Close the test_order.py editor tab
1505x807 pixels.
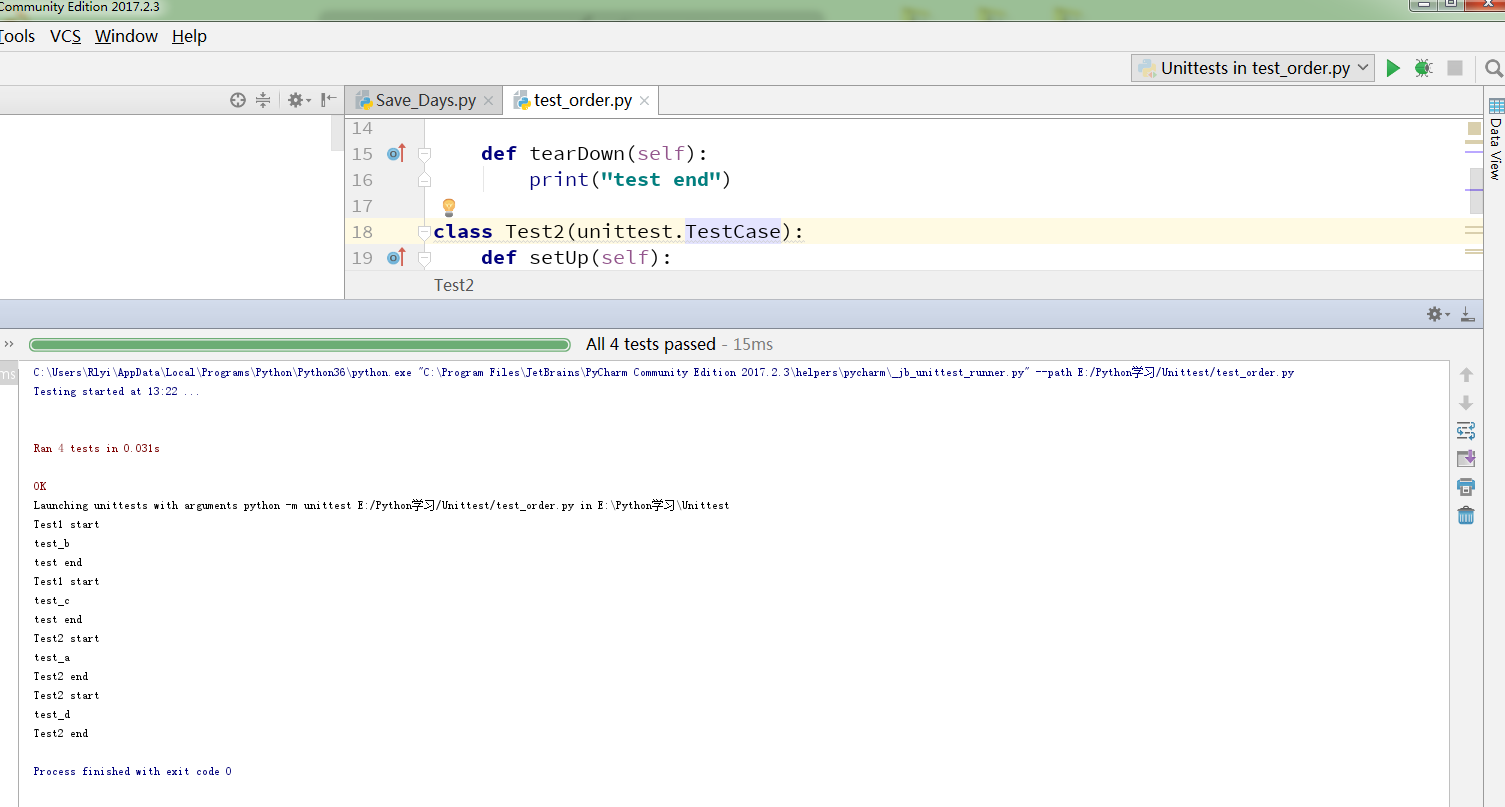[x=645, y=101]
